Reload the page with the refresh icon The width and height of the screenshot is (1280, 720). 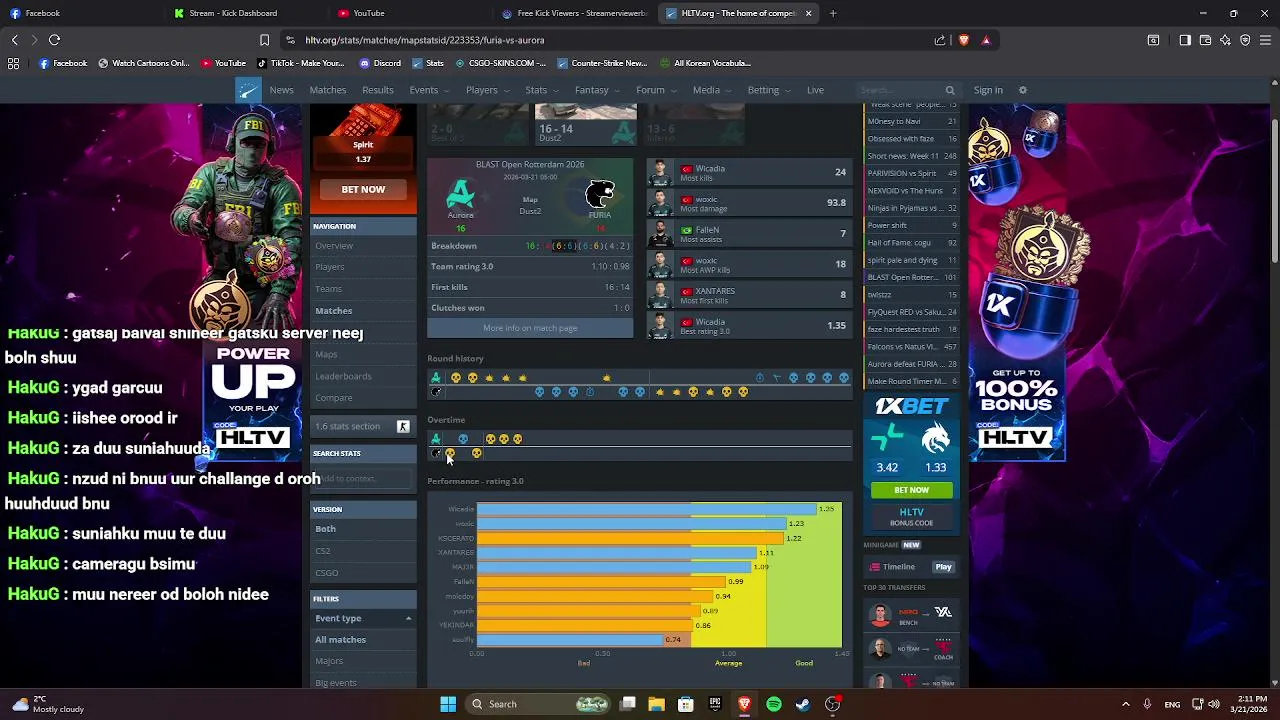(54, 40)
